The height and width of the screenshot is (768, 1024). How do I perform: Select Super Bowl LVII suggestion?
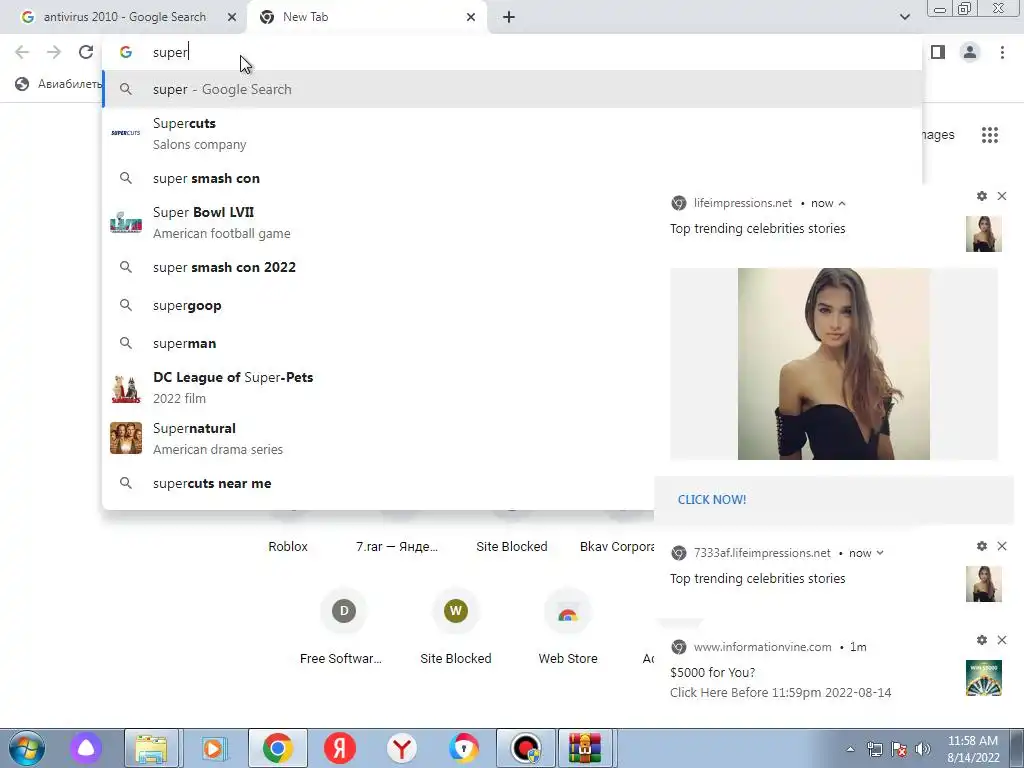coord(379,222)
